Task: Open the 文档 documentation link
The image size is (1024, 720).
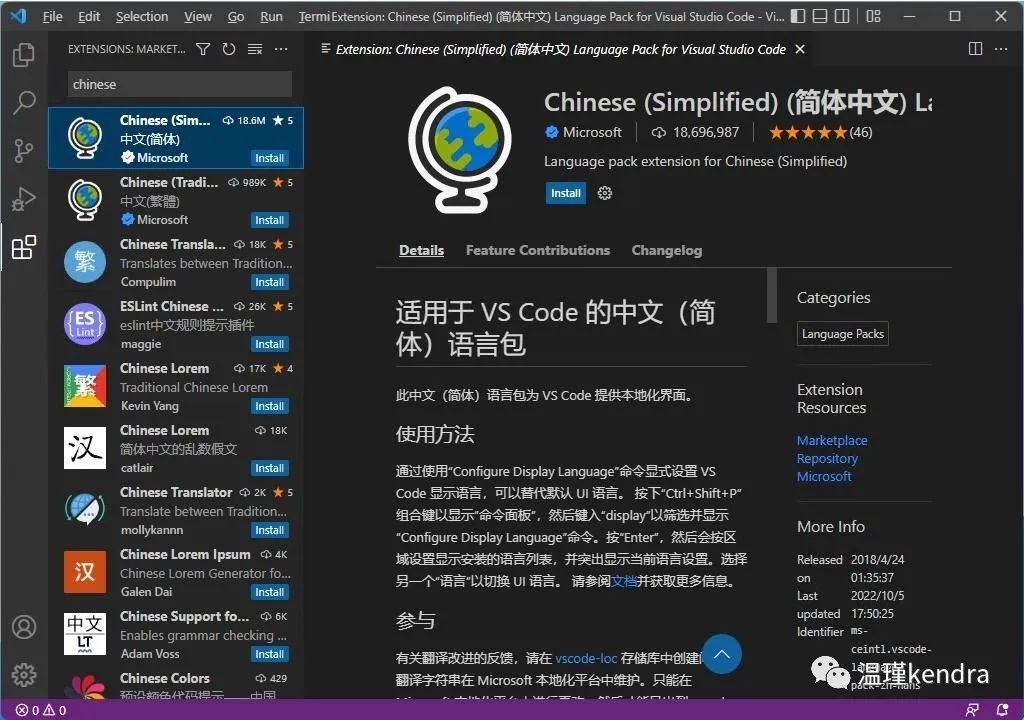Action: (624, 581)
